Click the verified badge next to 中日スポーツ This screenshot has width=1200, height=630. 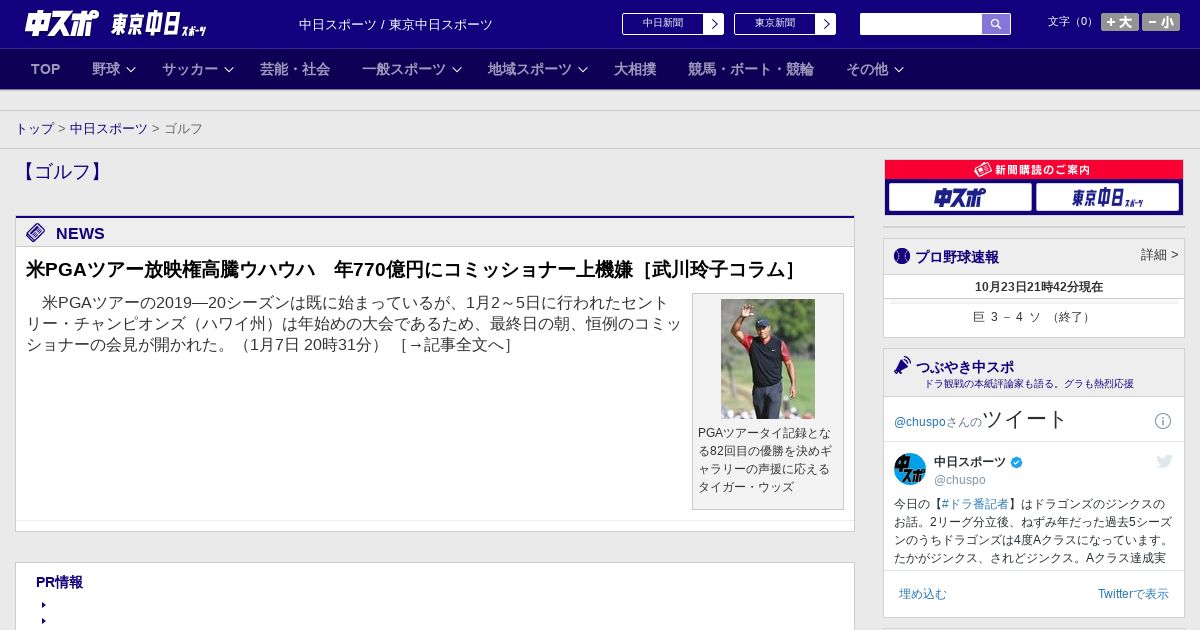(x=1017, y=462)
